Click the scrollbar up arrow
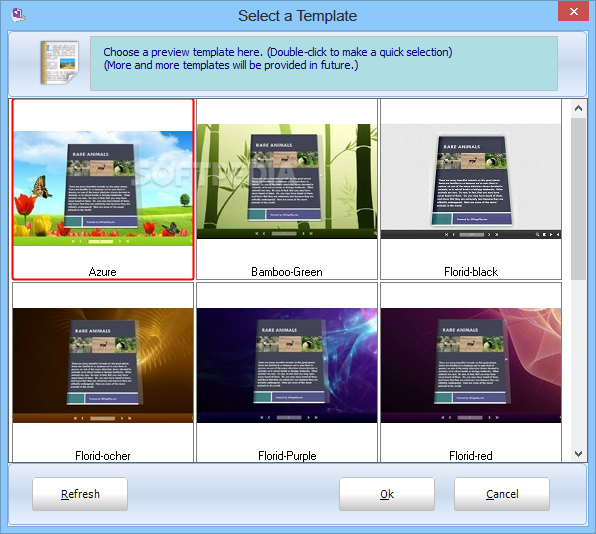Screen dimensions: 596x534 tap(579, 108)
